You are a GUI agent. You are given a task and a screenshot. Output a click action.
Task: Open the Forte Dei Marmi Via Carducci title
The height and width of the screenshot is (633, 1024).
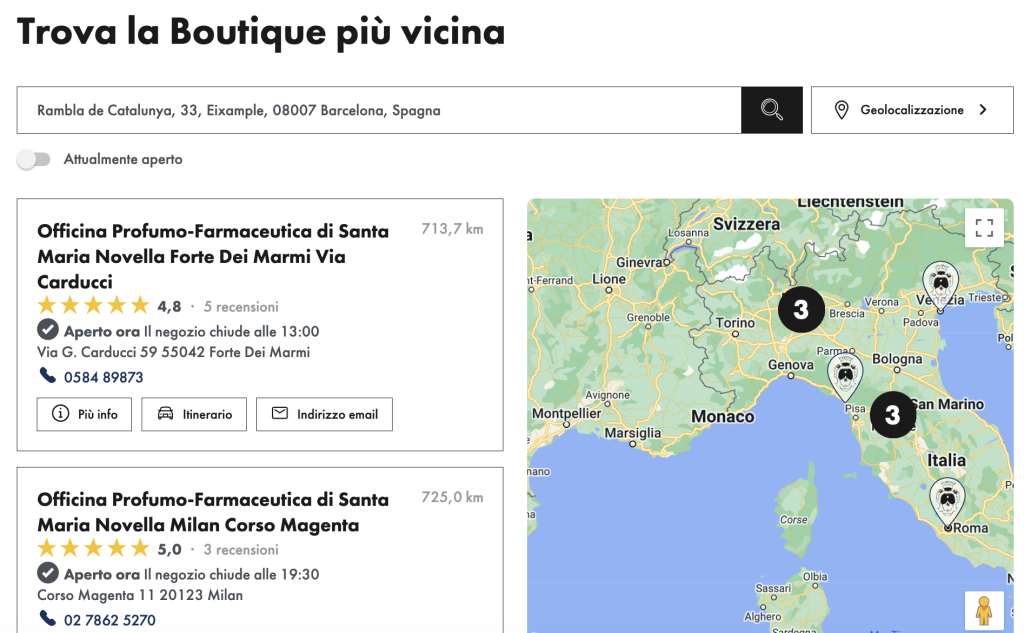pos(213,256)
